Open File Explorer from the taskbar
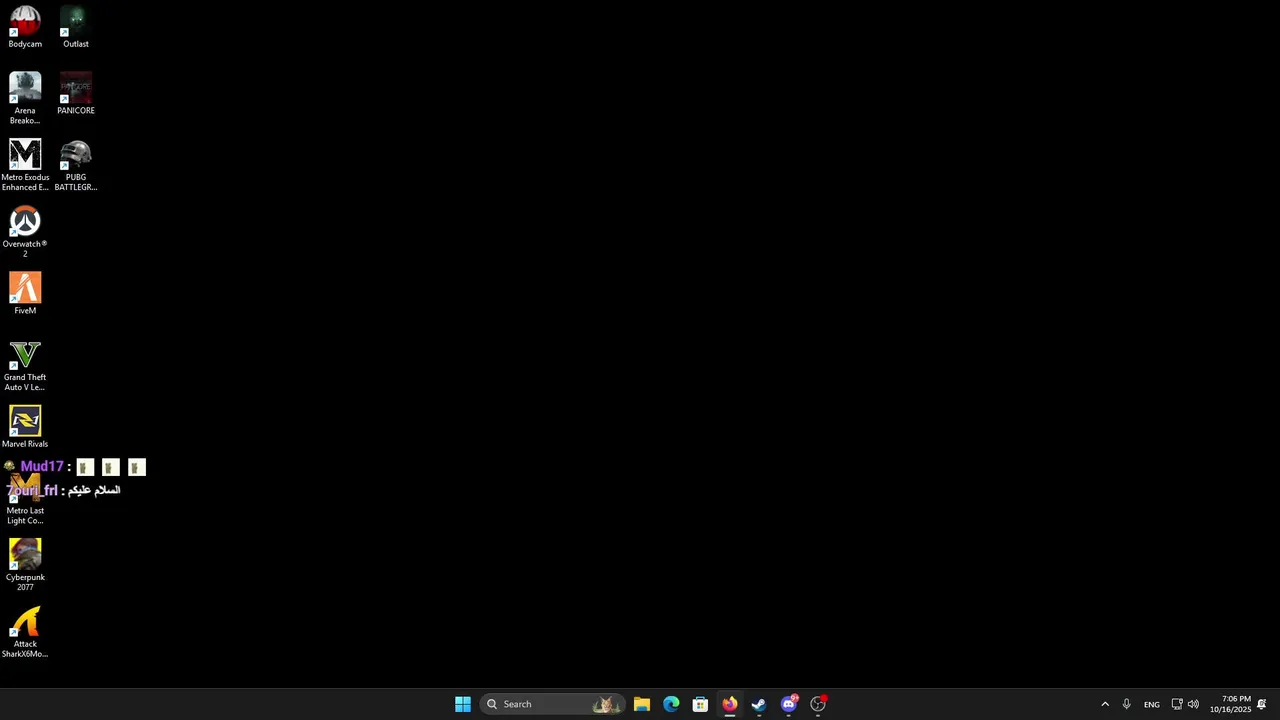This screenshot has width=1280, height=720. pyautogui.click(x=642, y=704)
